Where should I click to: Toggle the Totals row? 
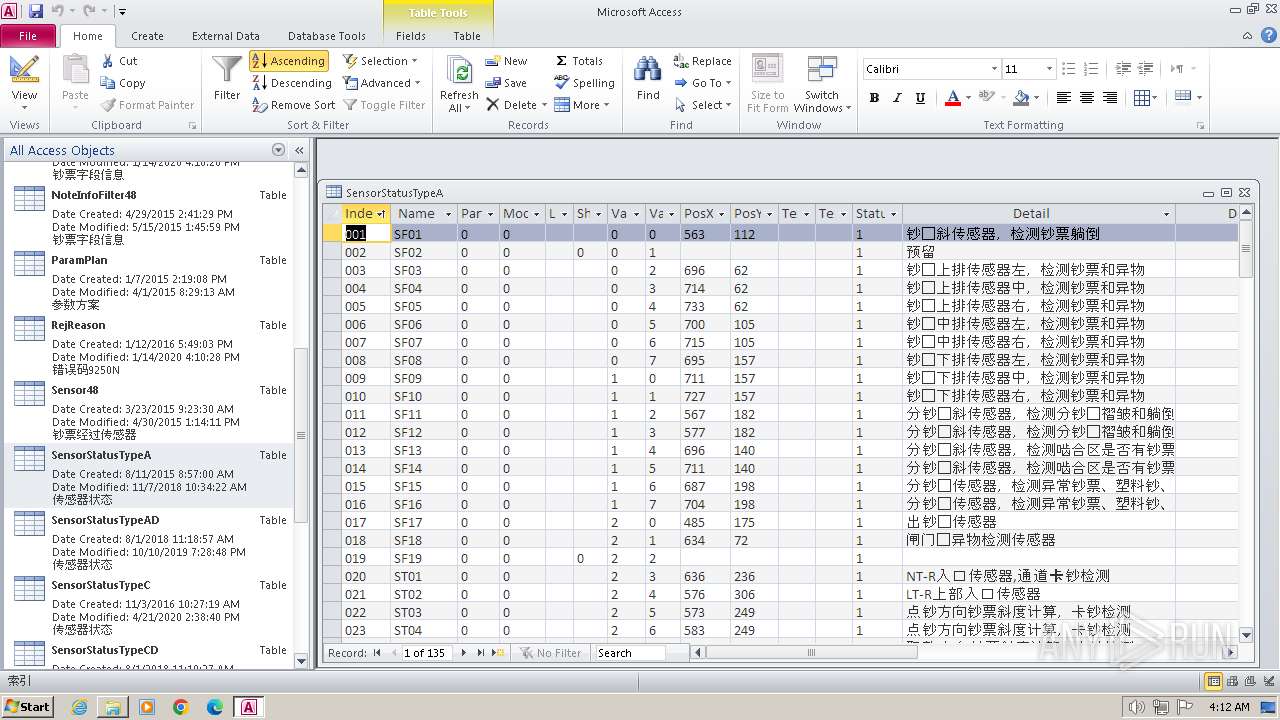pyautogui.click(x=579, y=61)
